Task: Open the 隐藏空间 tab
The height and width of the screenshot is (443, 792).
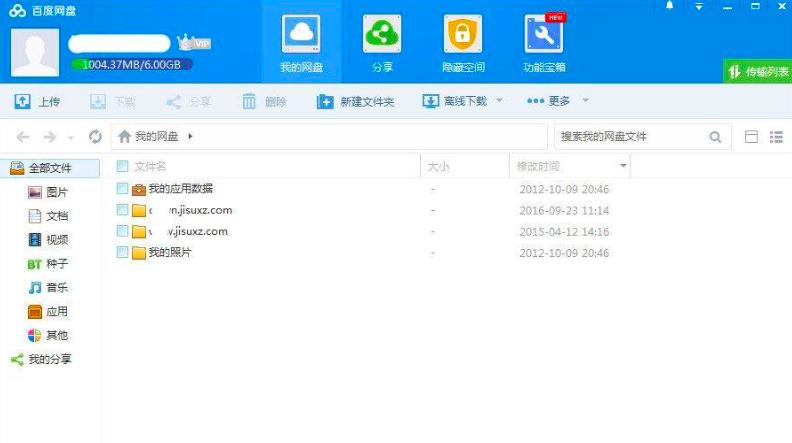Action: pos(463,42)
